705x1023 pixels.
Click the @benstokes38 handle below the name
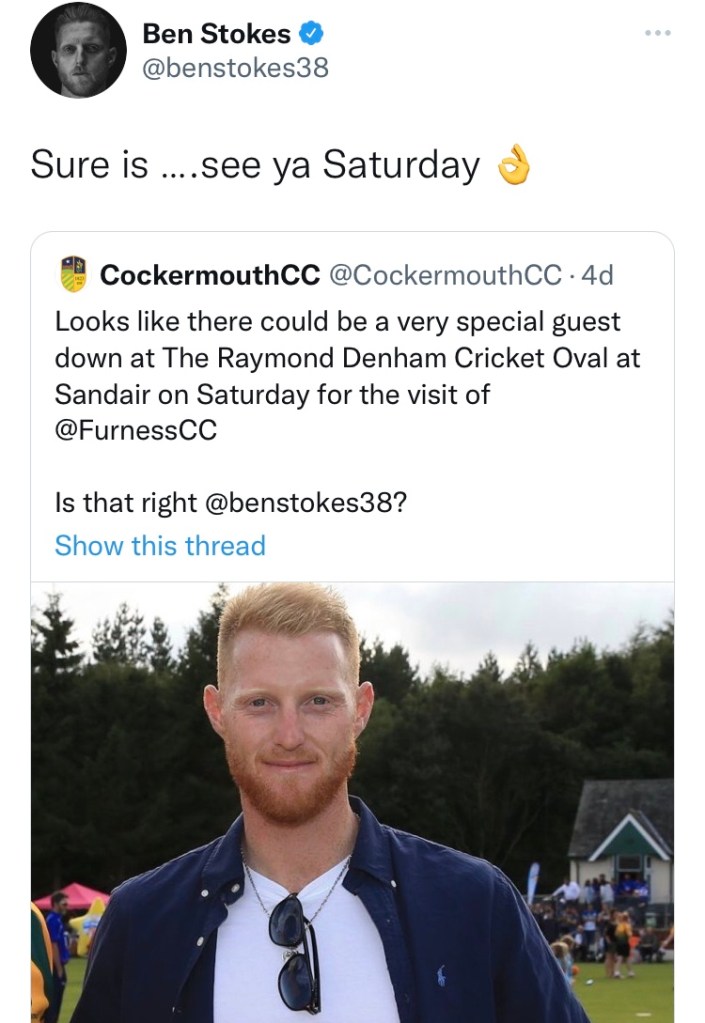(236, 68)
